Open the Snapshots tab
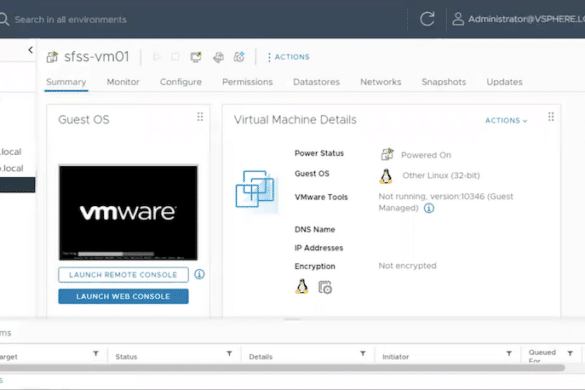The width and height of the screenshot is (585, 390). (x=444, y=82)
